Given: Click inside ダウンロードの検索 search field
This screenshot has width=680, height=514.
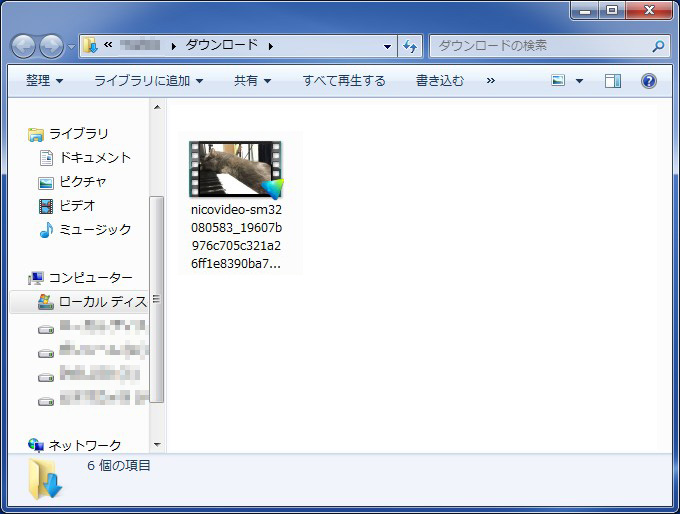Looking at the screenshot, I should click(x=540, y=46).
